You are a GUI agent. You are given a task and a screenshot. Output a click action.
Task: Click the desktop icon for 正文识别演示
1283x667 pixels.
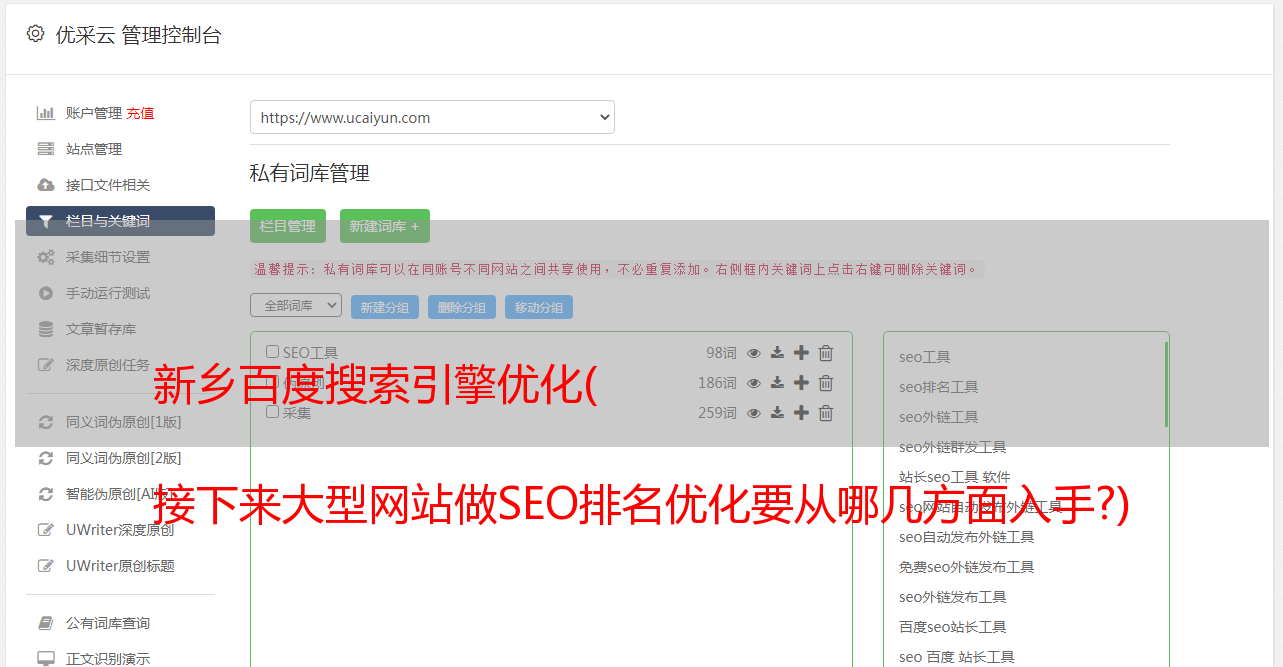click(x=45, y=659)
